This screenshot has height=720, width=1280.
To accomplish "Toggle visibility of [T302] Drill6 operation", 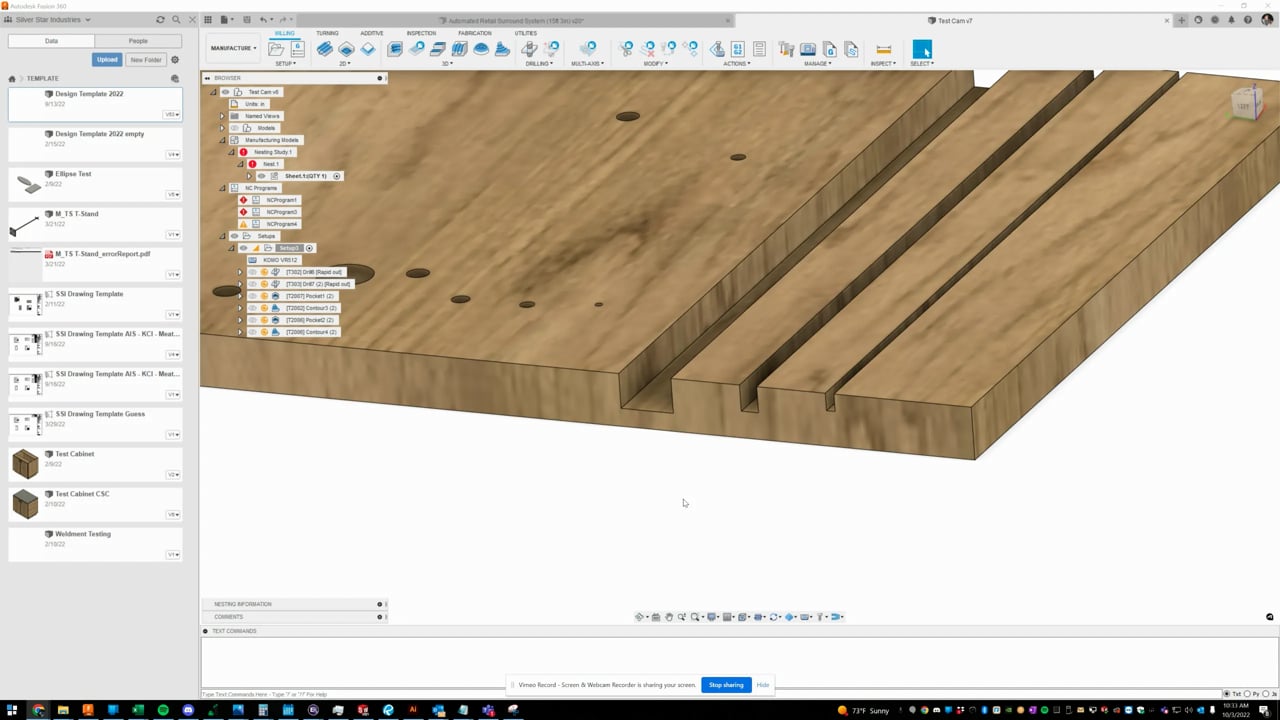I will pyautogui.click(x=252, y=272).
